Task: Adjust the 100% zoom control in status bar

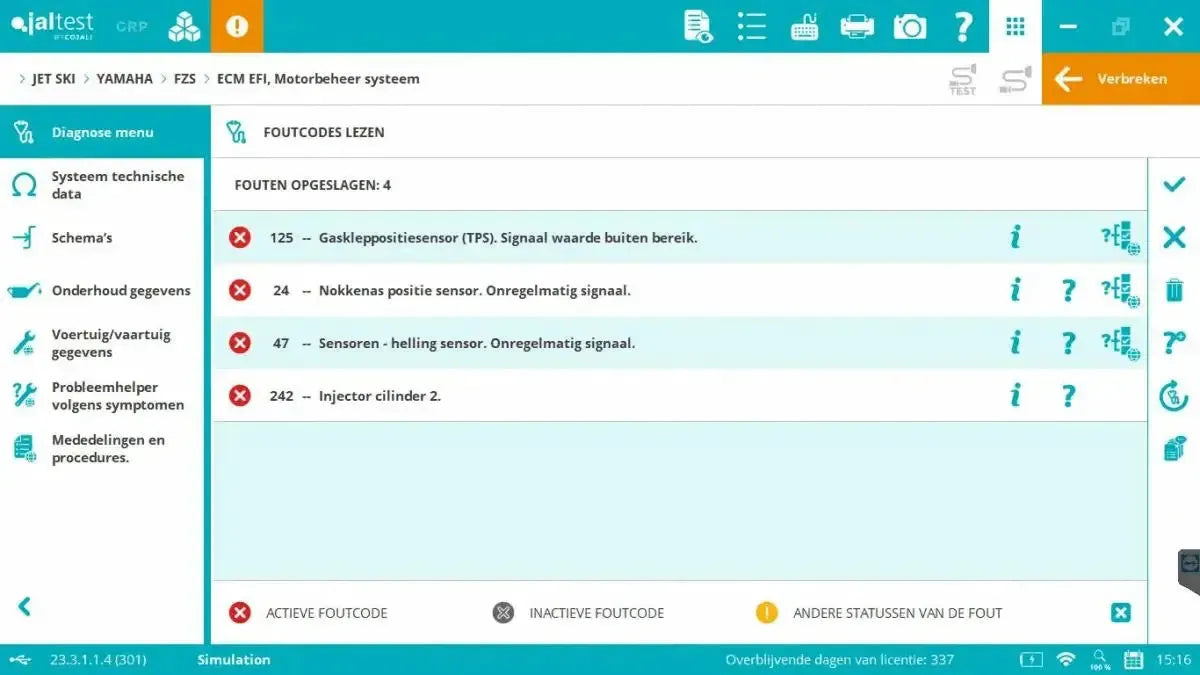Action: [1100, 659]
